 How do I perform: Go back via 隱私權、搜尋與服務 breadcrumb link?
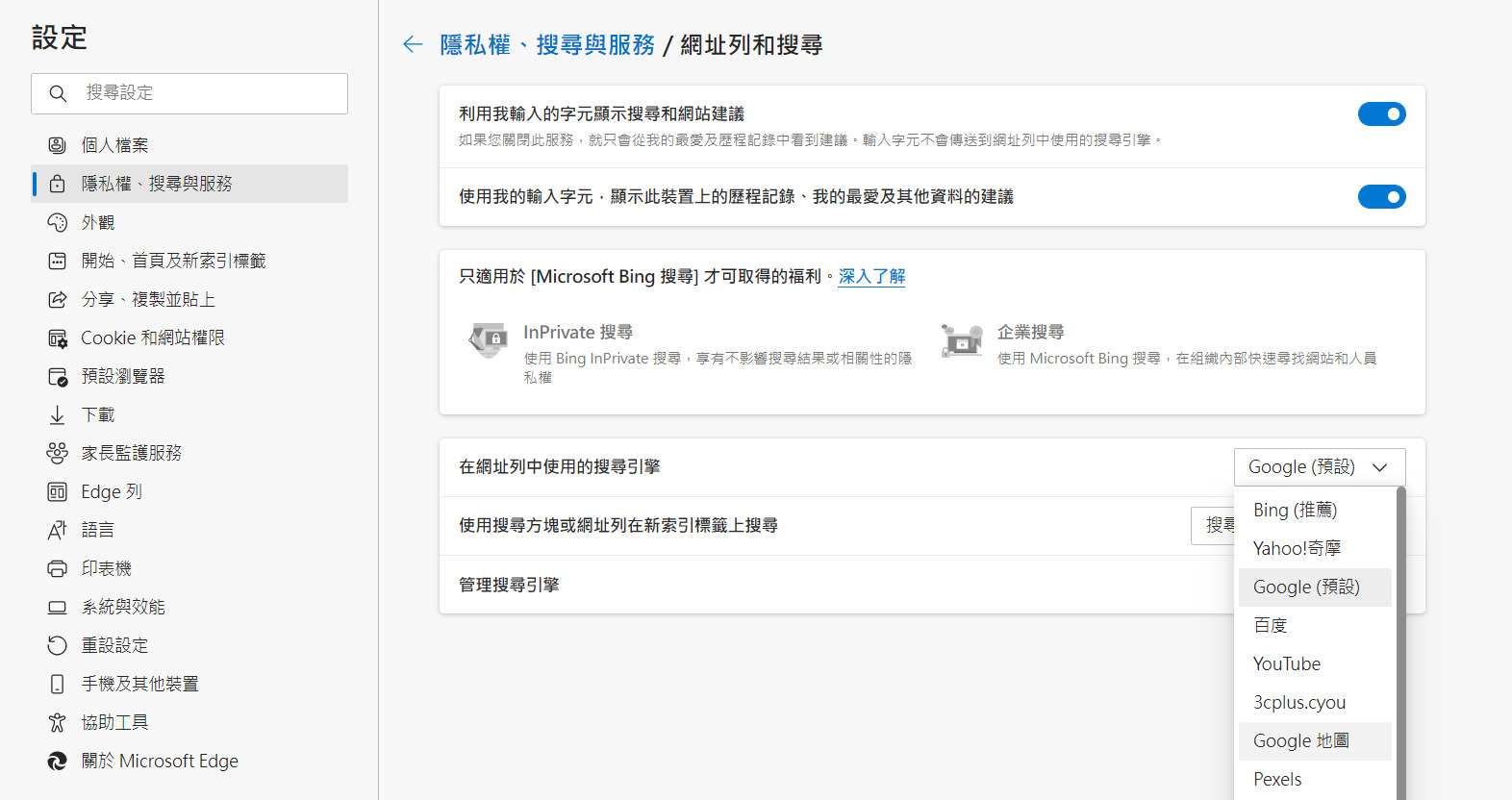pyautogui.click(x=547, y=45)
